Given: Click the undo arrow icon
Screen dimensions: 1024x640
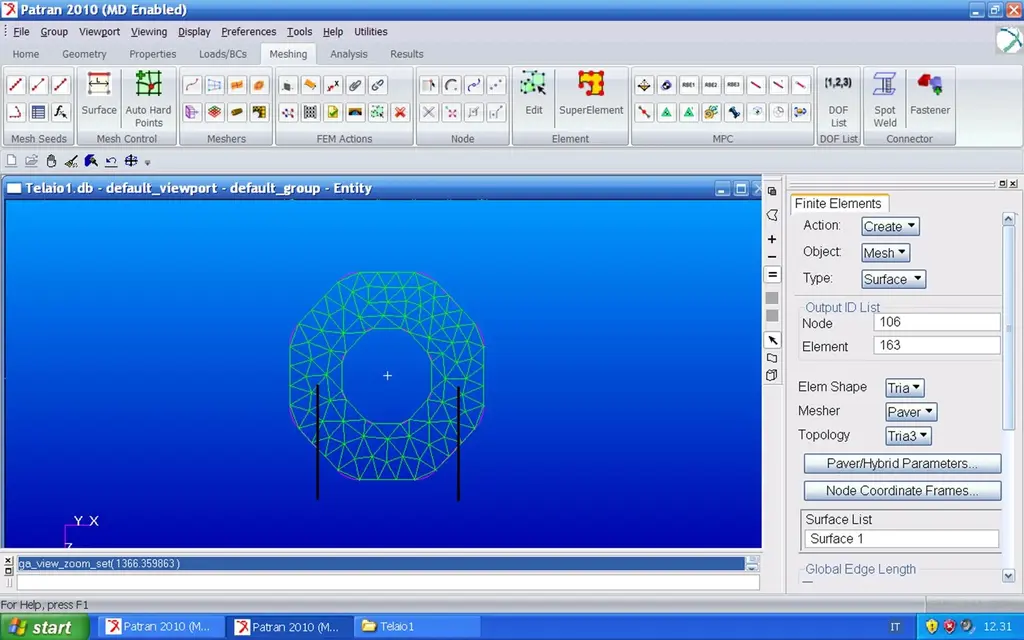Looking at the screenshot, I should click(x=111, y=161).
